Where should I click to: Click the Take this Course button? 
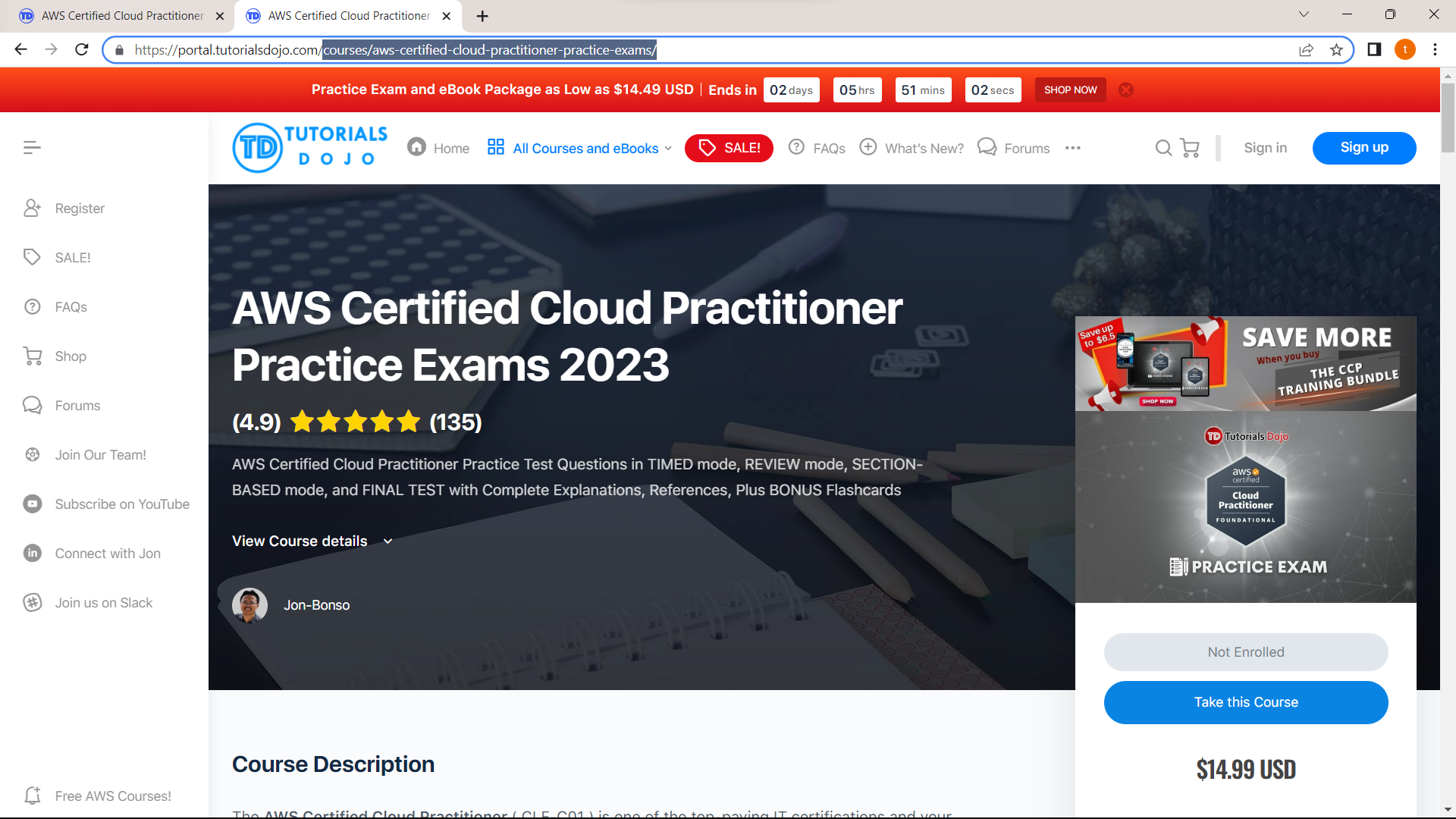pos(1245,702)
